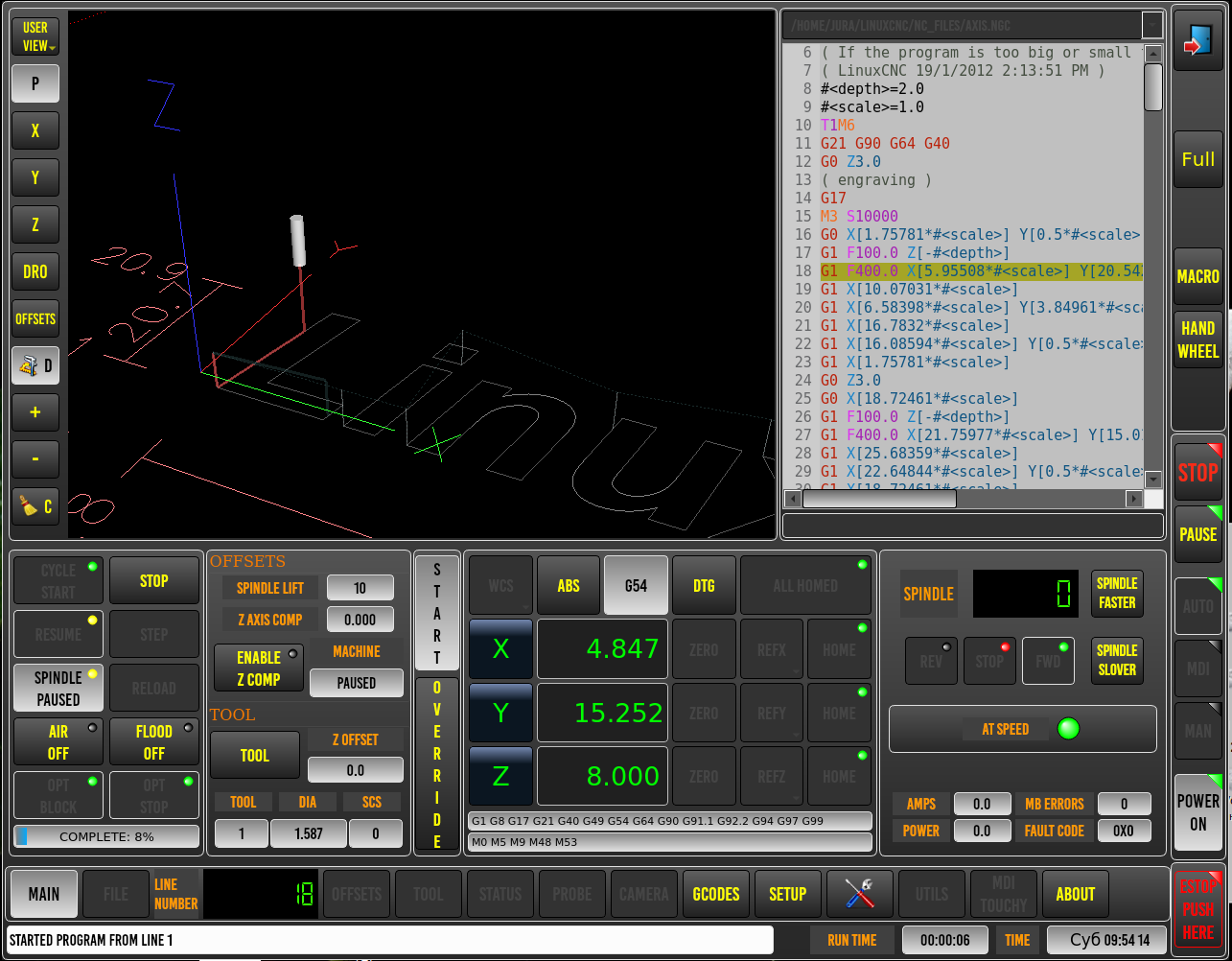Click the TOOL button
The image size is (1232, 961).
[255, 755]
